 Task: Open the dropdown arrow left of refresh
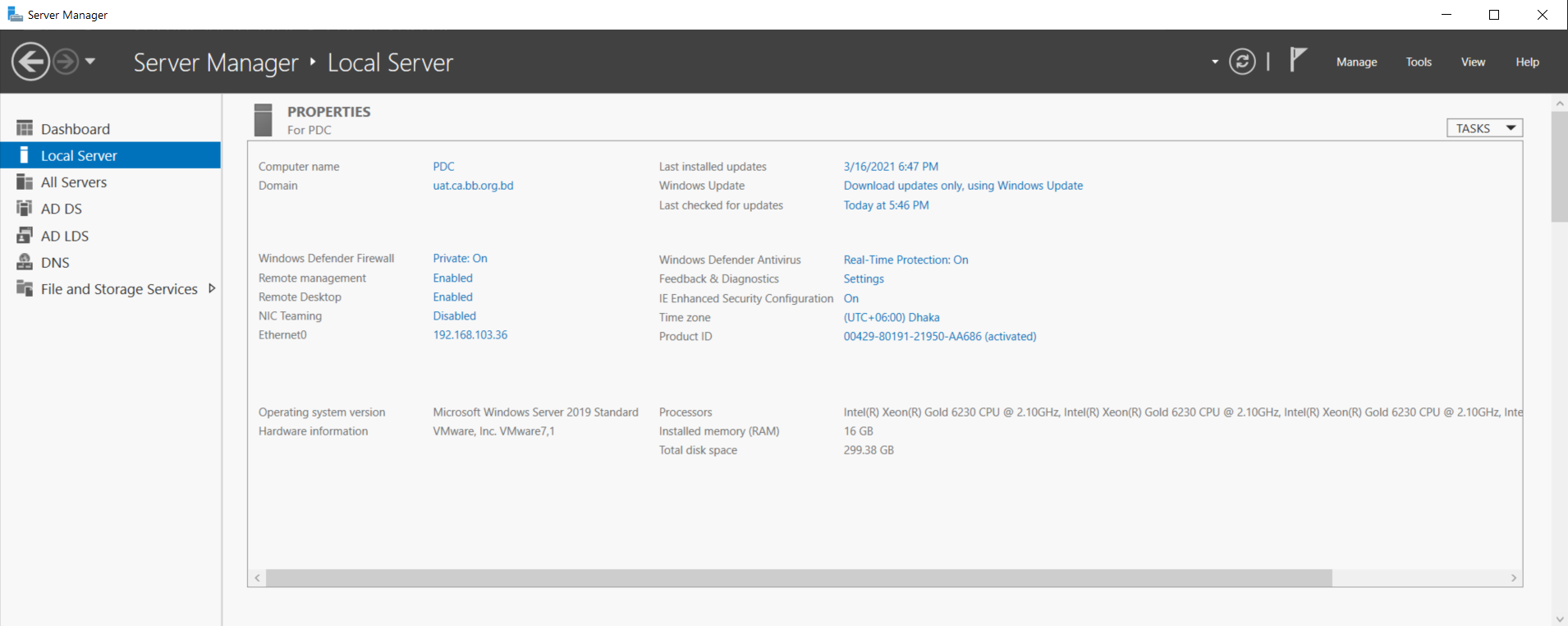[1215, 62]
